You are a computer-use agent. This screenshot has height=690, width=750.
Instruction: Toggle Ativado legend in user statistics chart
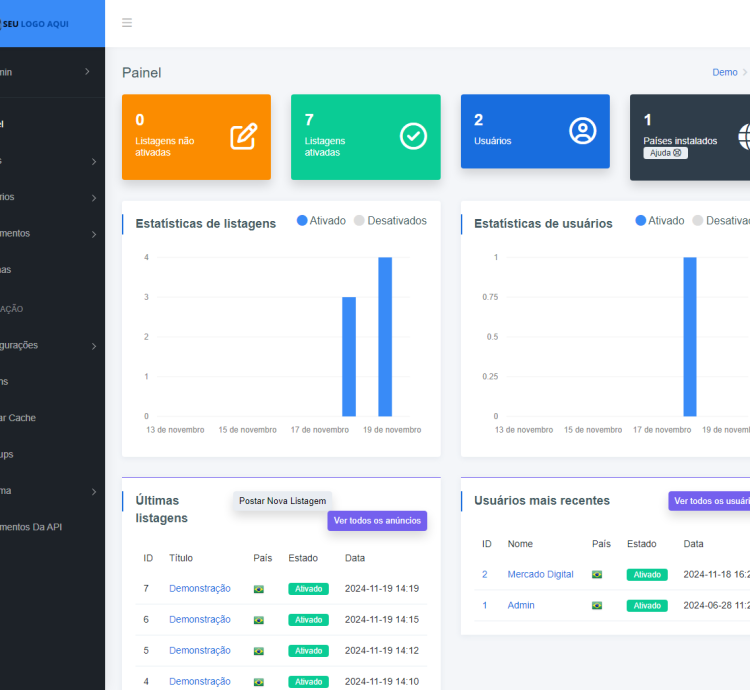tap(660, 221)
